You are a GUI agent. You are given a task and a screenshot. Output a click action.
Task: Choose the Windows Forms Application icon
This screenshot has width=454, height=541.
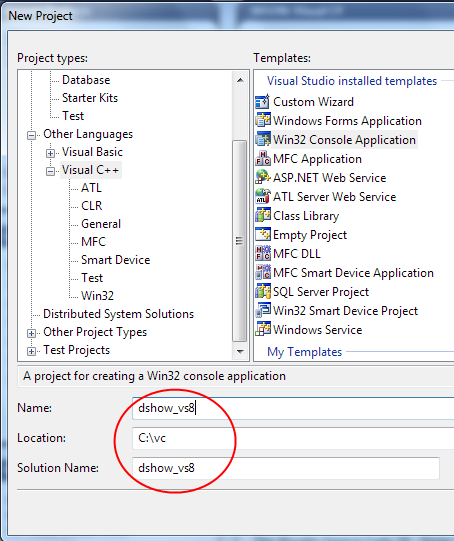click(x=263, y=121)
